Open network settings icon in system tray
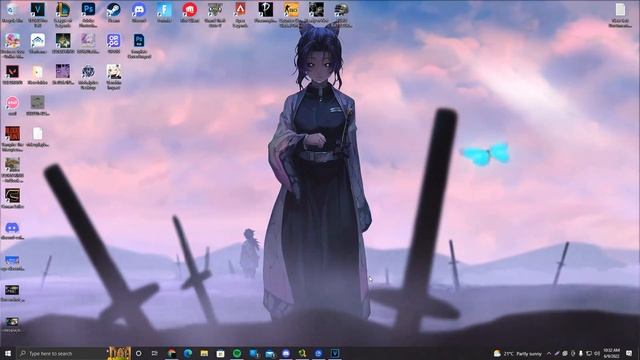640x360 pixels. pyautogui.click(x=589, y=353)
